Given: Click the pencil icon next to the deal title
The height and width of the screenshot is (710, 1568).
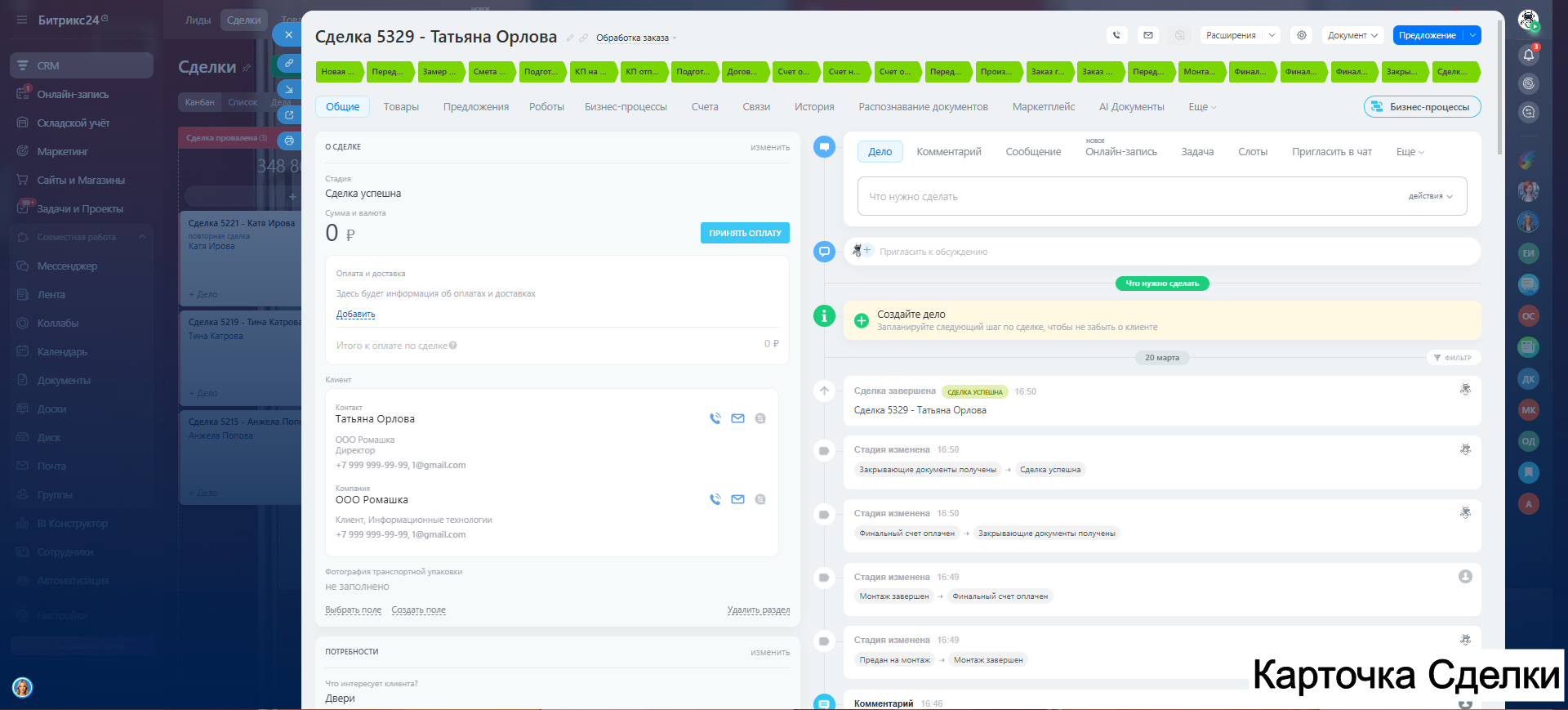Looking at the screenshot, I should pos(570,38).
